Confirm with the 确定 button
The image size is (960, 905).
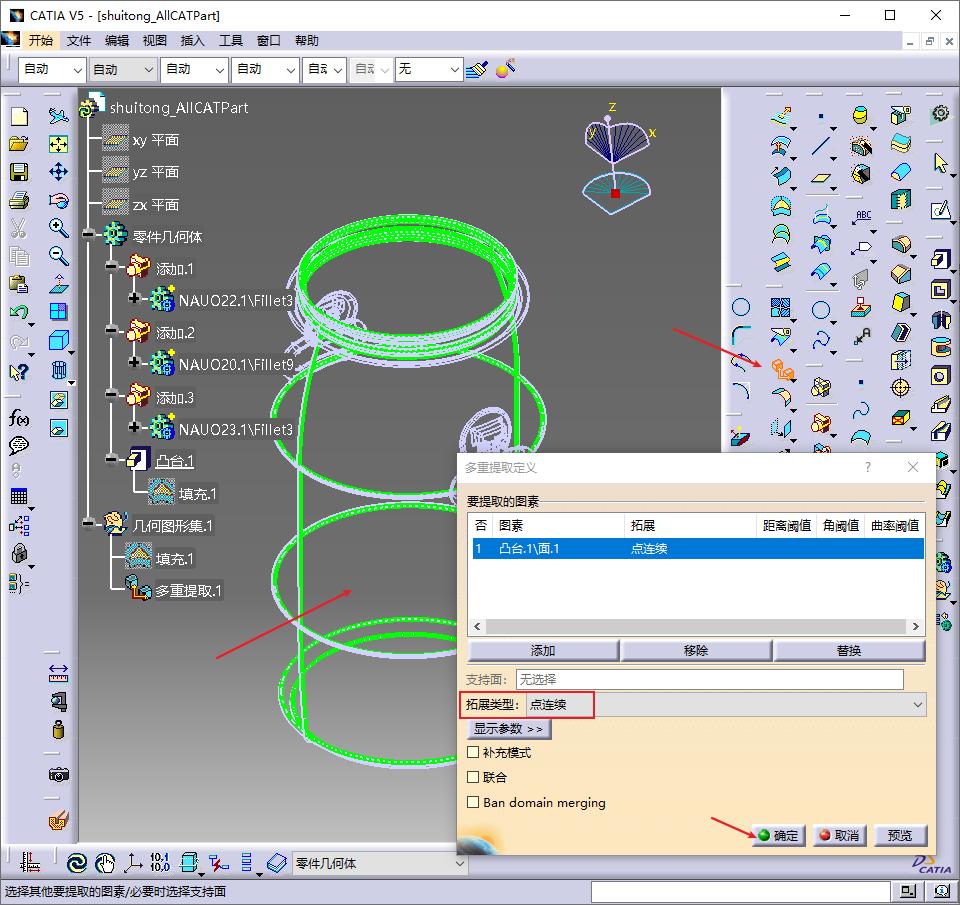[778, 835]
